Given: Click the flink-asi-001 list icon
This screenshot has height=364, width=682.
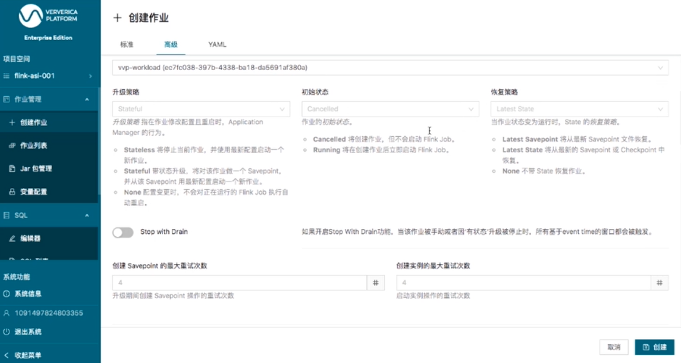Looking at the screenshot, I should coord(7,76).
